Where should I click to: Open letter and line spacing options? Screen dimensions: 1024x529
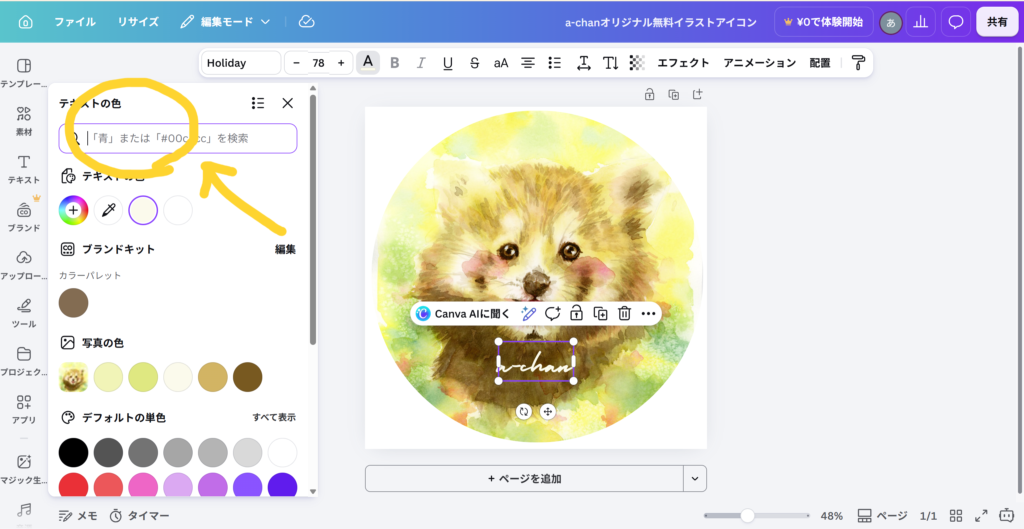(x=584, y=63)
